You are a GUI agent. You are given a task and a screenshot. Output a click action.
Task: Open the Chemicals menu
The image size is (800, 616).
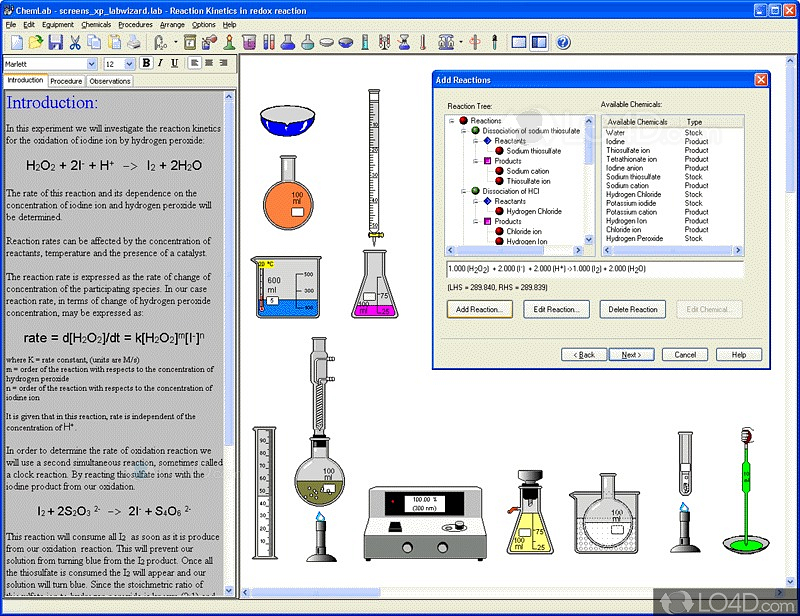[95, 24]
